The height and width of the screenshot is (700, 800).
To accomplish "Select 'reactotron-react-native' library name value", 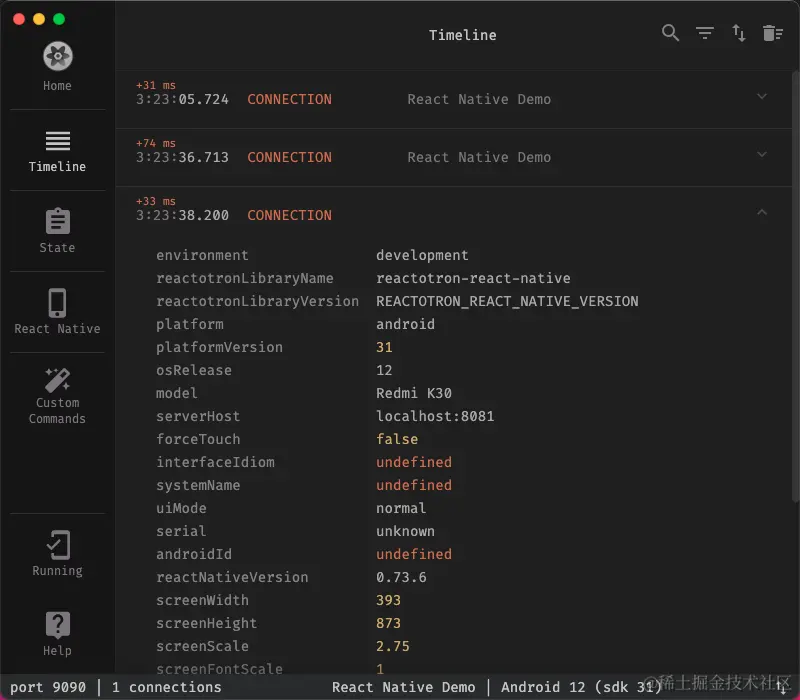I will (473, 278).
